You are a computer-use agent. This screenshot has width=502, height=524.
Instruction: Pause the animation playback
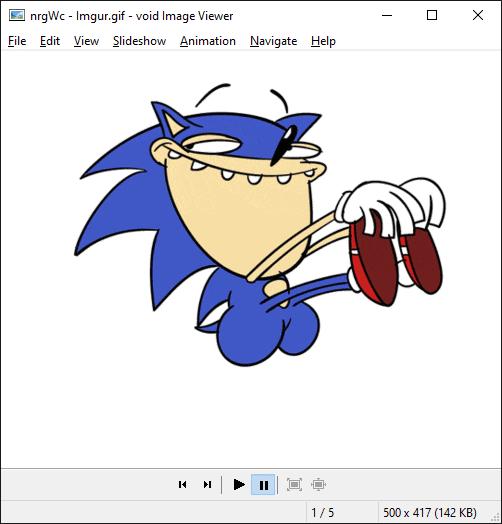(263, 484)
